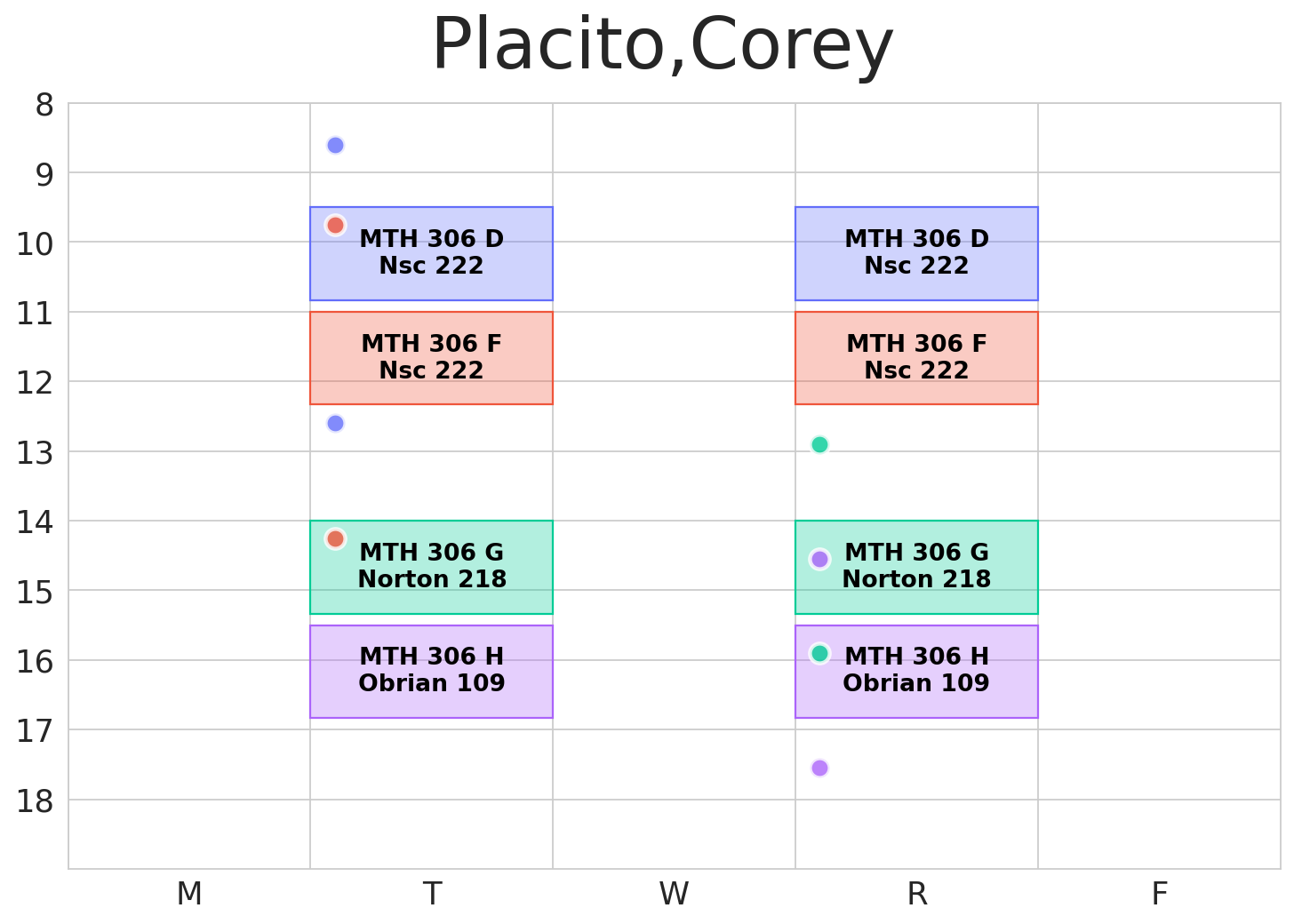The image size is (1294, 924).
Task: Select the F weekday axis label
Action: pyautogui.click(x=1159, y=894)
